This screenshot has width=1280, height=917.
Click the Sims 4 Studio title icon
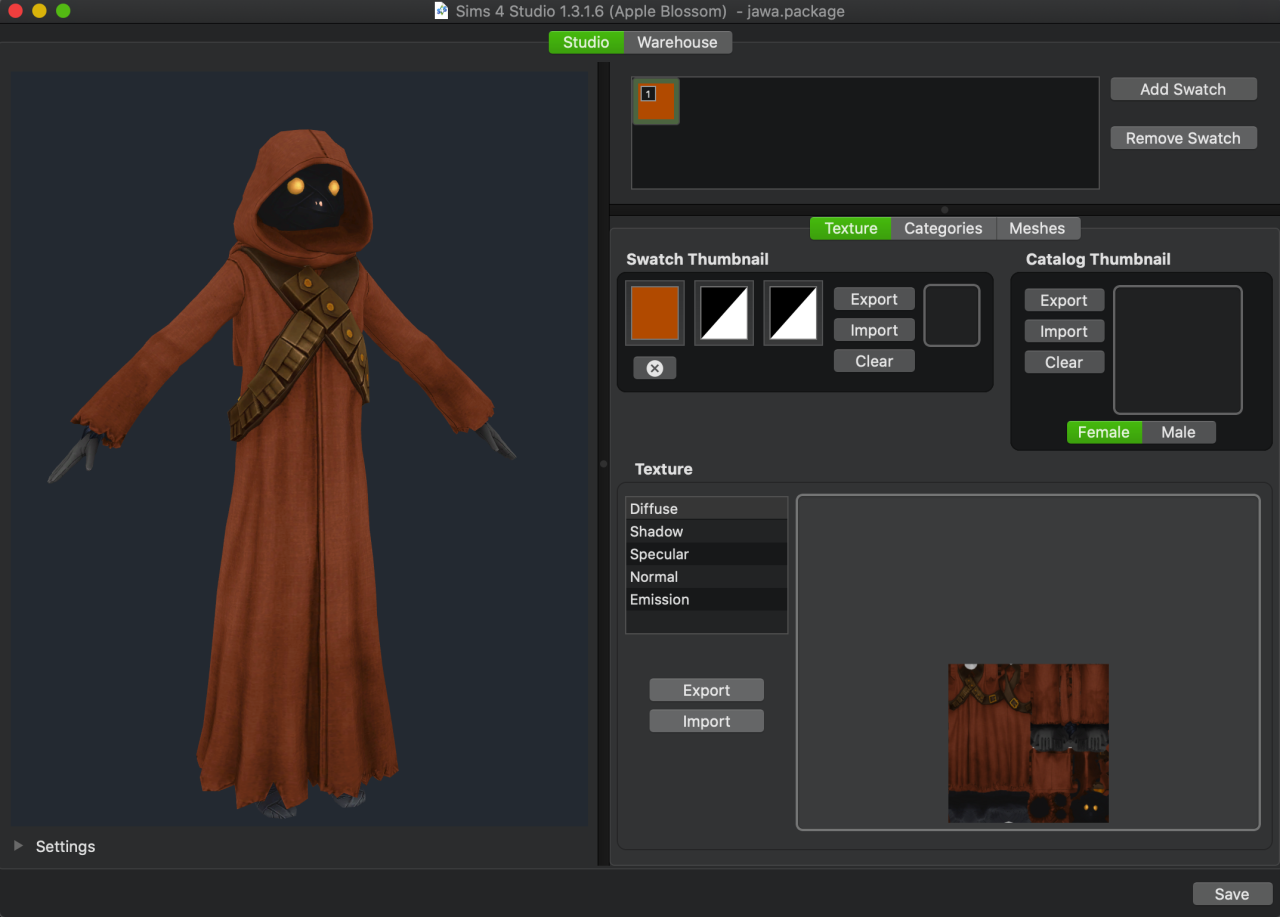click(x=442, y=11)
